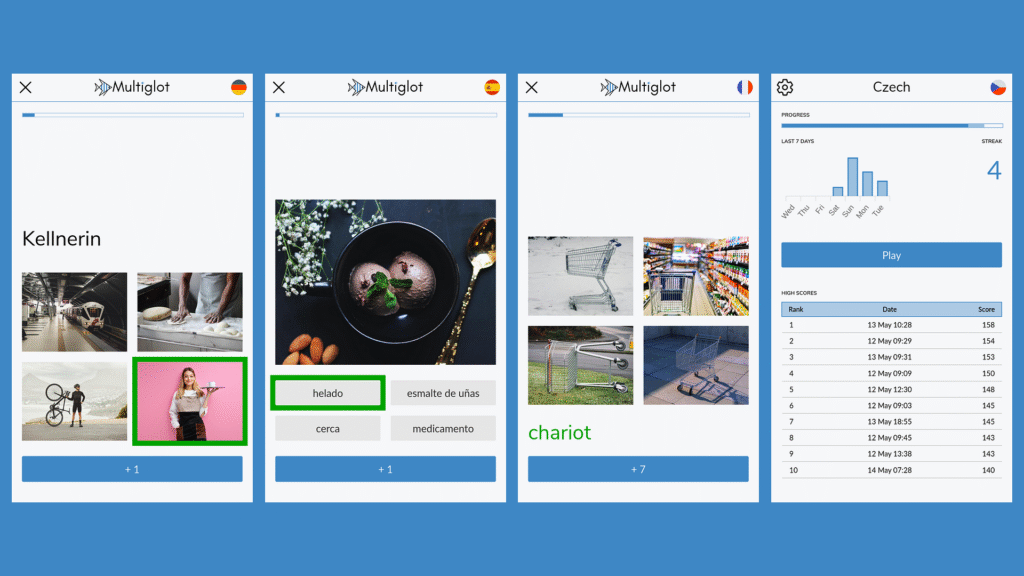
Task: Click the Czech progress bar
Action: coord(891,125)
